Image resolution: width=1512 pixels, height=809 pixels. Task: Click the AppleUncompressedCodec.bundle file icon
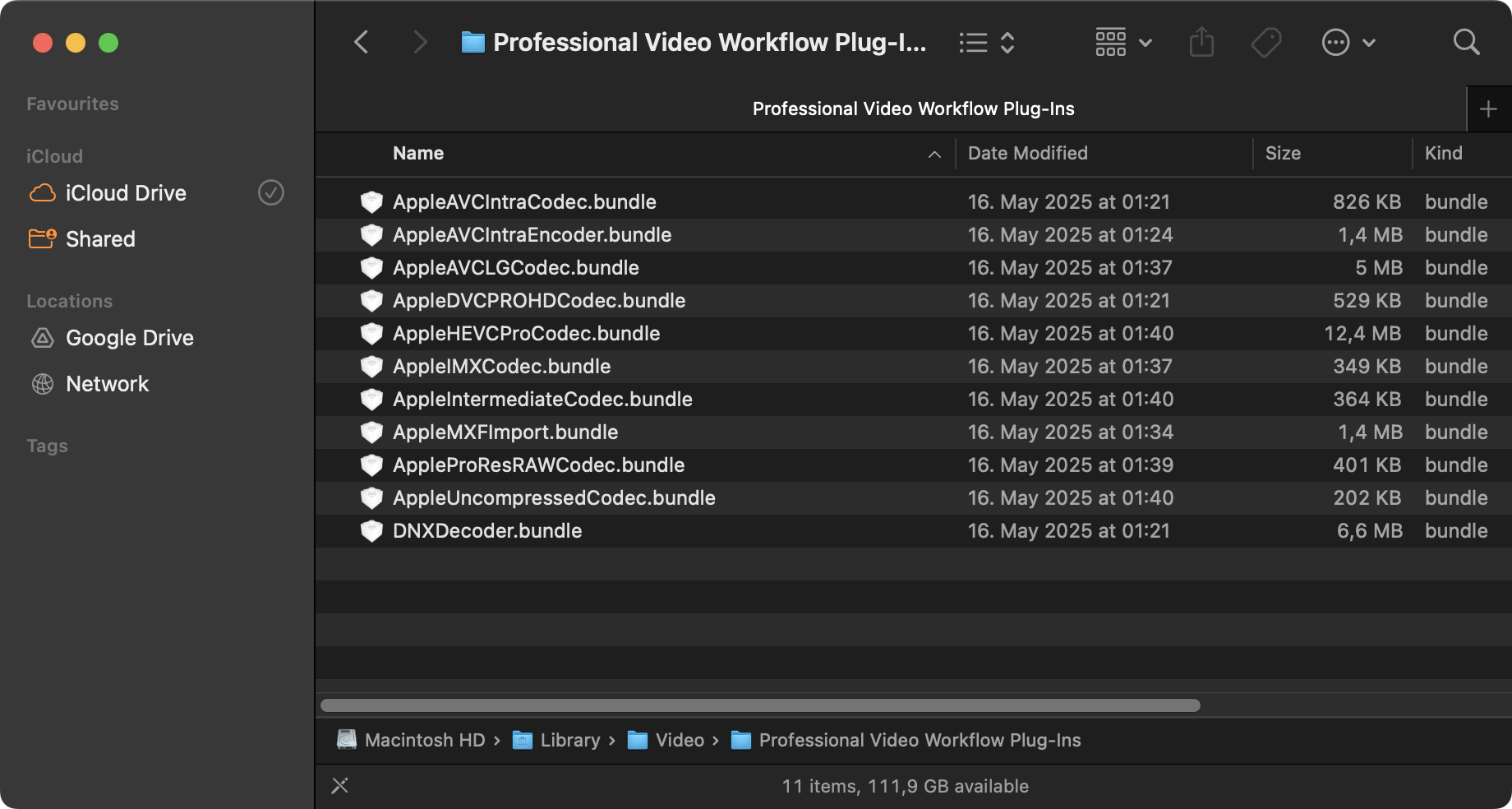pyautogui.click(x=371, y=497)
